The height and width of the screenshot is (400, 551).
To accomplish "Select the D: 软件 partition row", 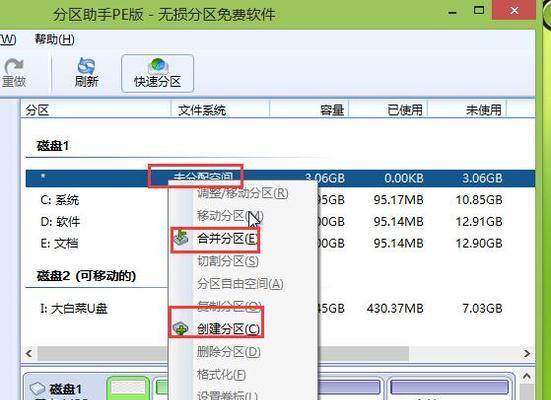I will click(280, 221).
